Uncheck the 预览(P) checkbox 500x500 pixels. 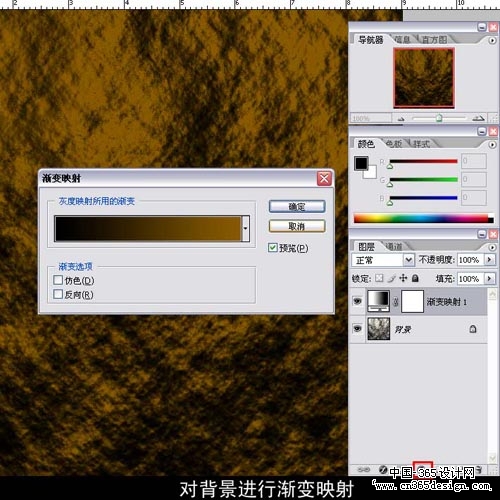coord(273,248)
